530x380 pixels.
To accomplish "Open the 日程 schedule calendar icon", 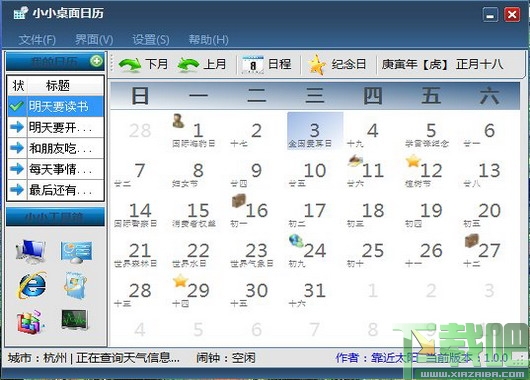I will (x=252, y=64).
